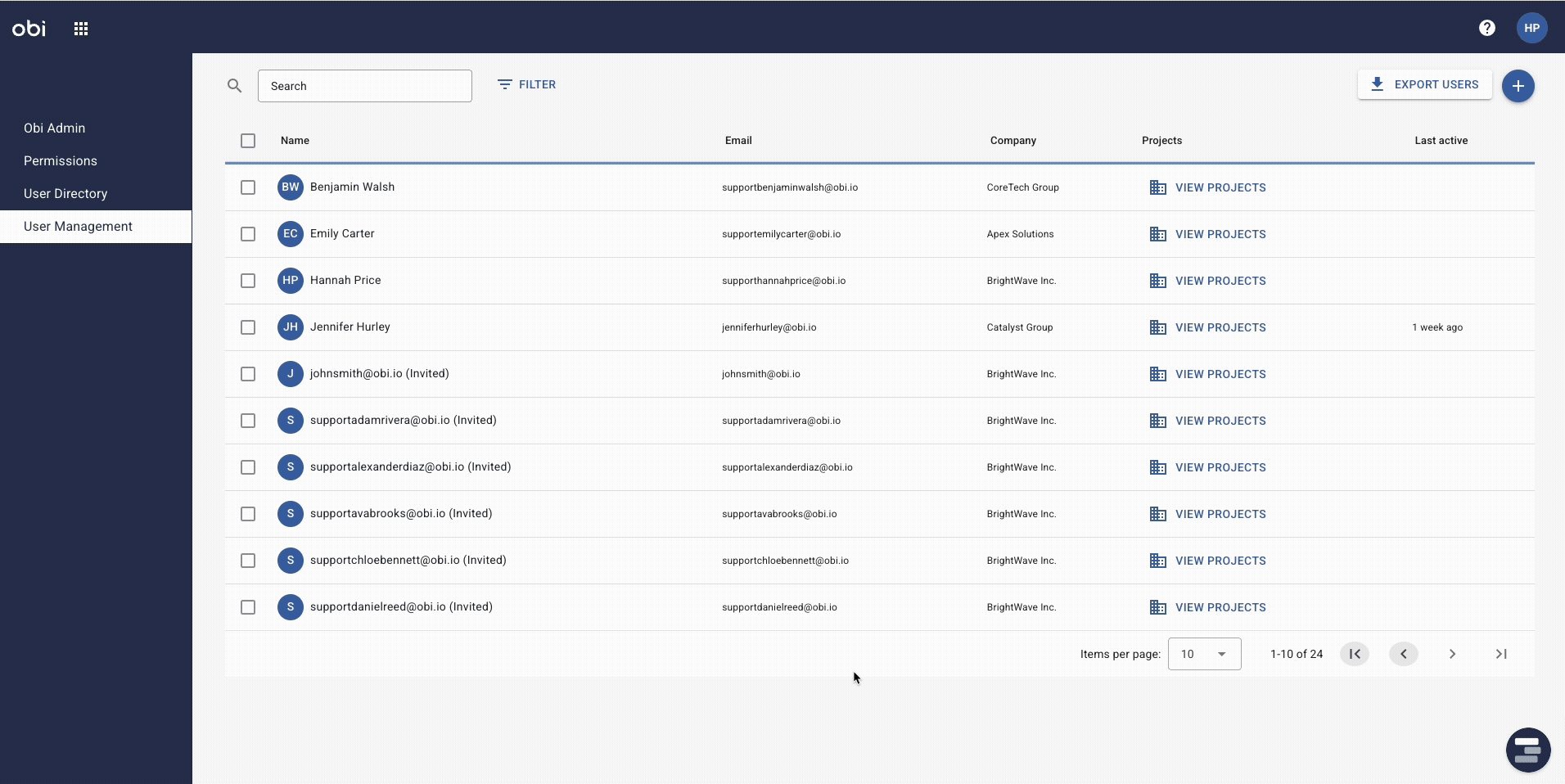The image size is (1565, 784).
Task: Click the add user plus button
Action: coord(1520,85)
